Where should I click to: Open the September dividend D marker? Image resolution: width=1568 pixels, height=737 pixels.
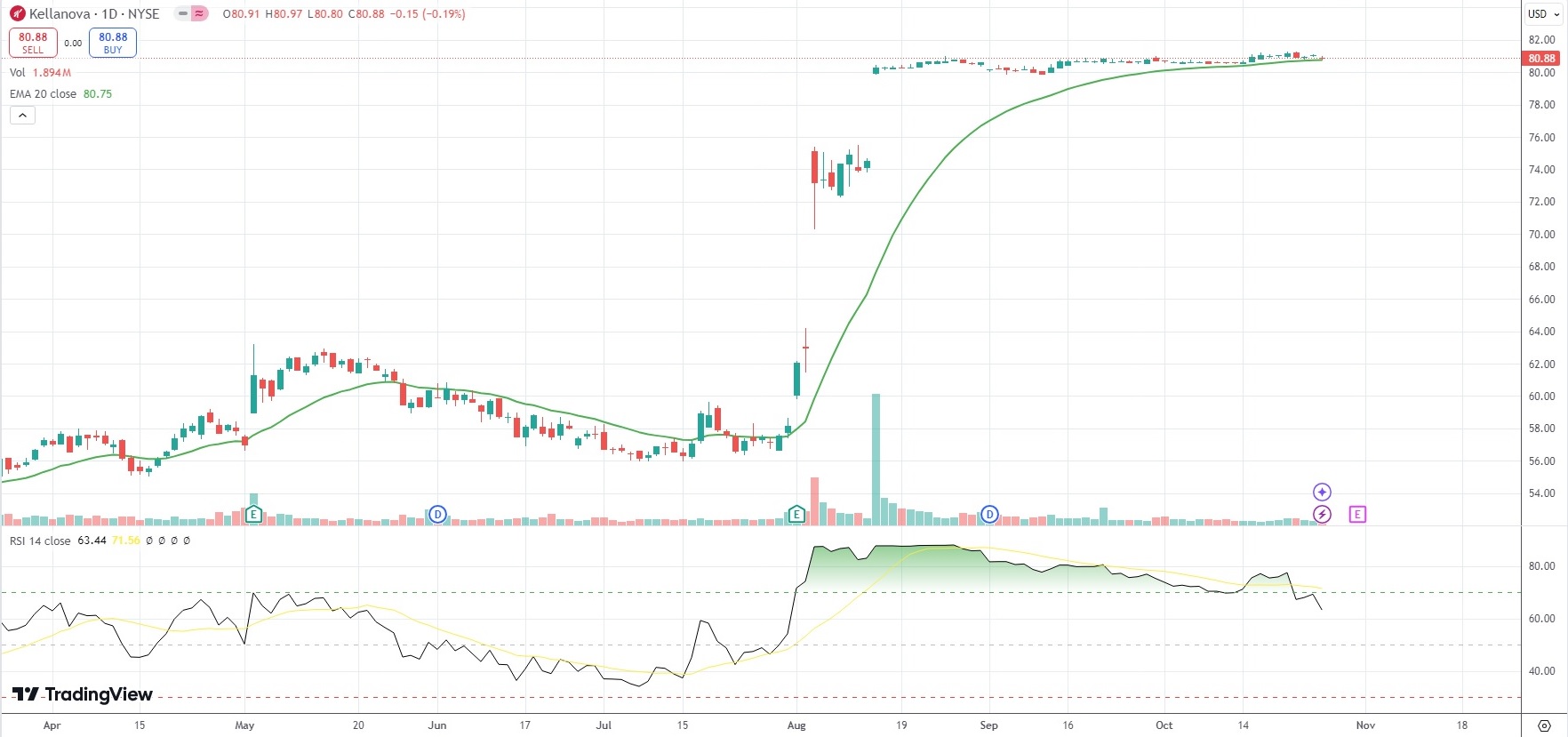pyautogui.click(x=989, y=514)
